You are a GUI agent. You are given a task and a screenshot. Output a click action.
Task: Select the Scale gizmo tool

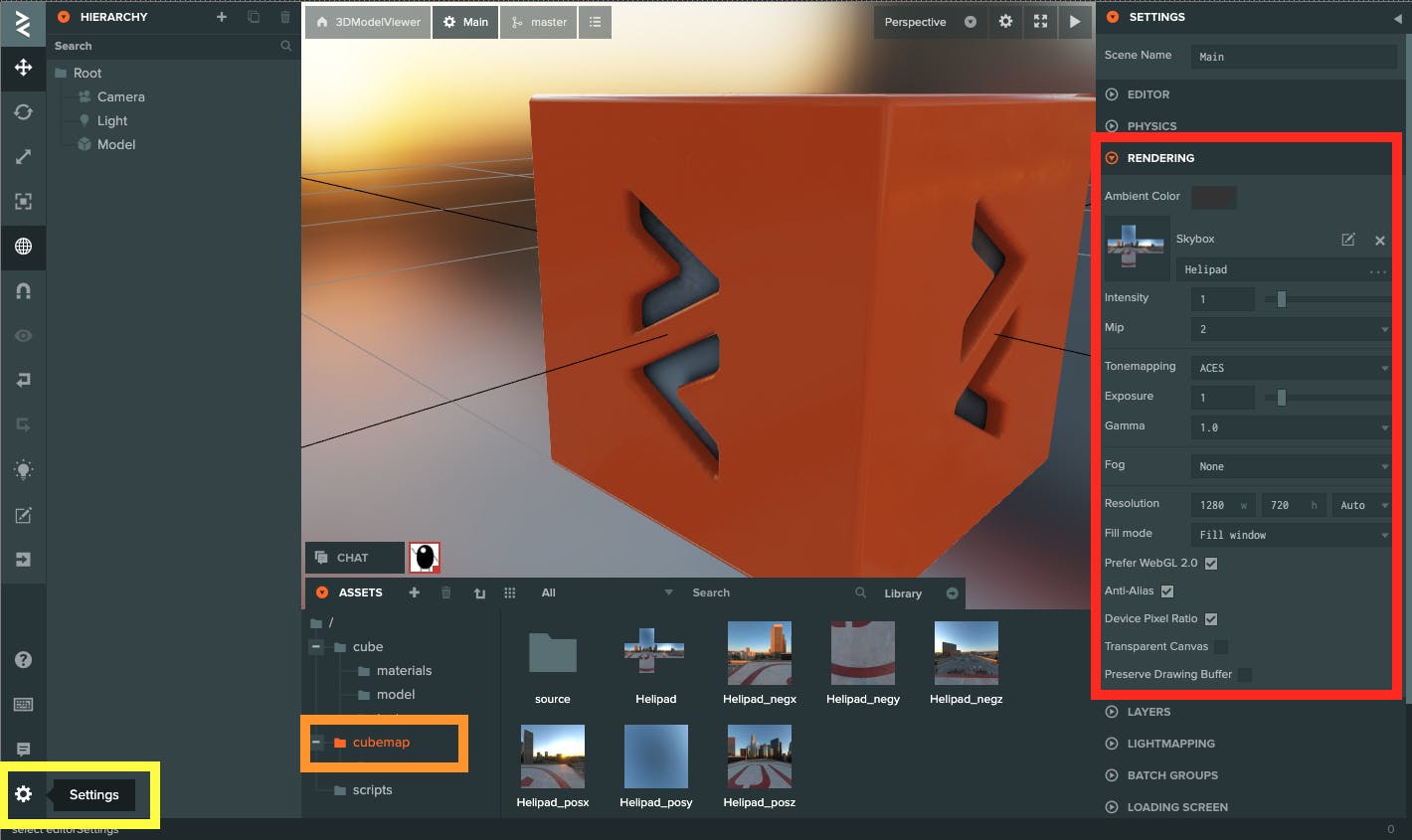pyautogui.click(x=23, y=157)
